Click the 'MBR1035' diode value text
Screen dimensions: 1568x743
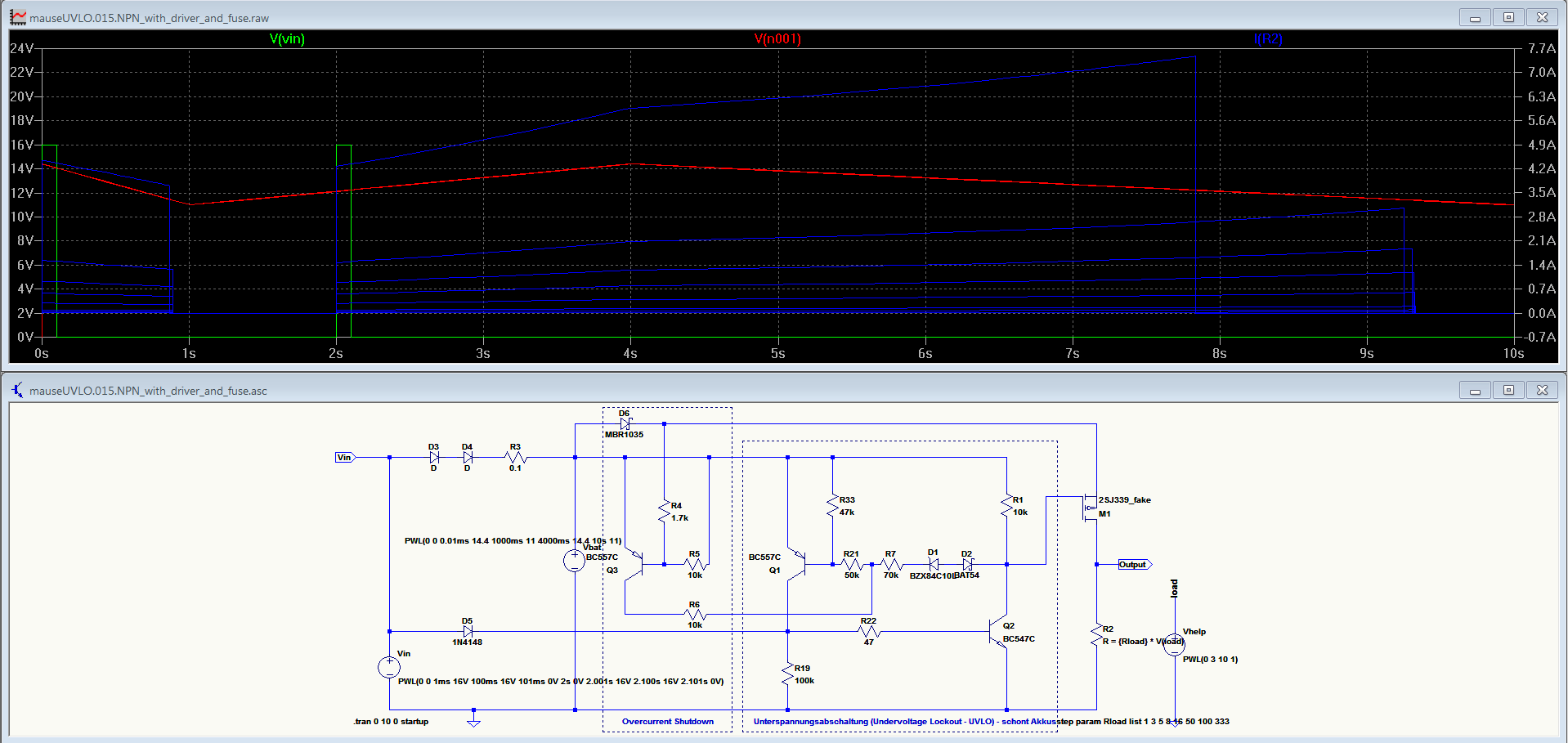click(x=624, y=435)
